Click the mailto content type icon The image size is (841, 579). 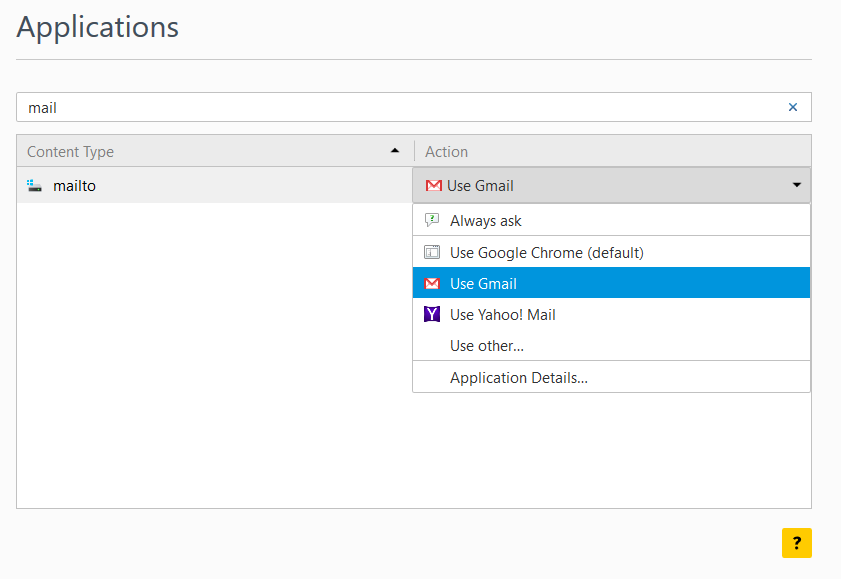34,185
